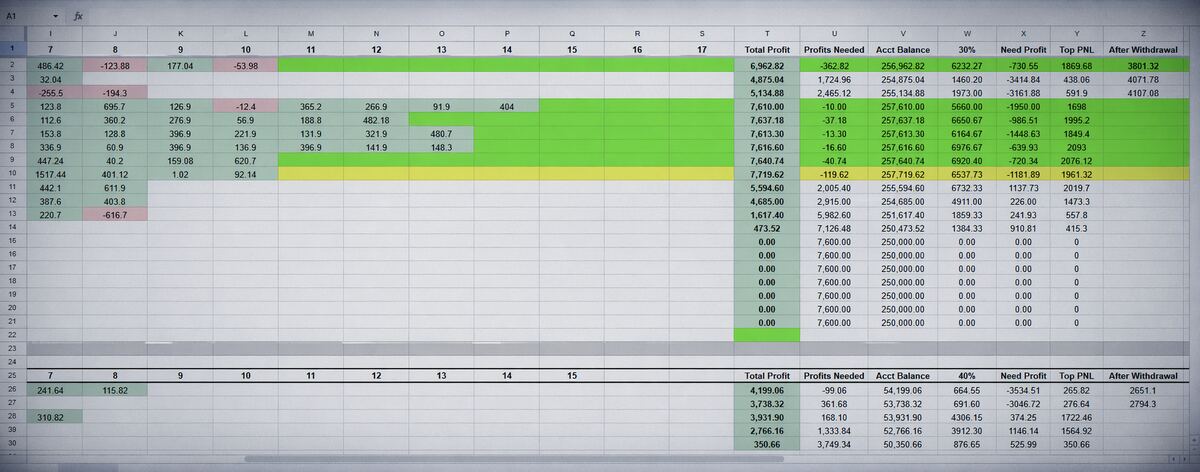This screenshot has width=1200, height=472.
Task: Click the cell showing 177.04
Action: point(181,65)
